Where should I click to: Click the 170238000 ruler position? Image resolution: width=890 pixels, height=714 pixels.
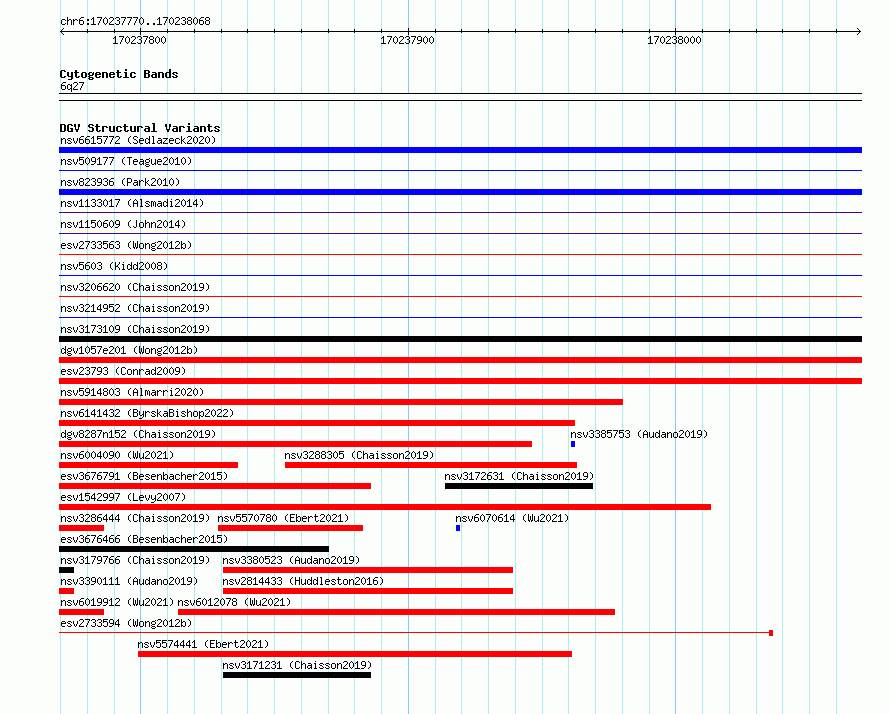click(674, 40)
